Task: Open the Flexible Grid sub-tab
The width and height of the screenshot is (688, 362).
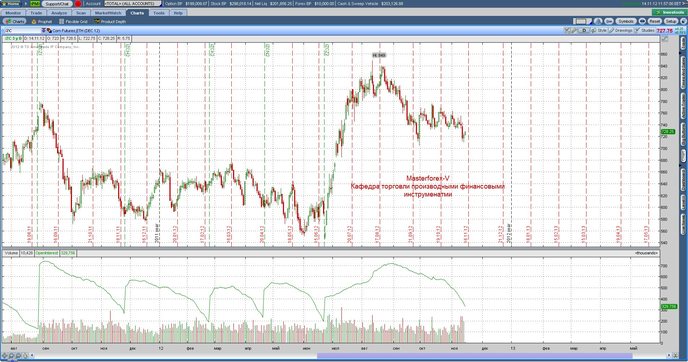Action: [74, 21]
